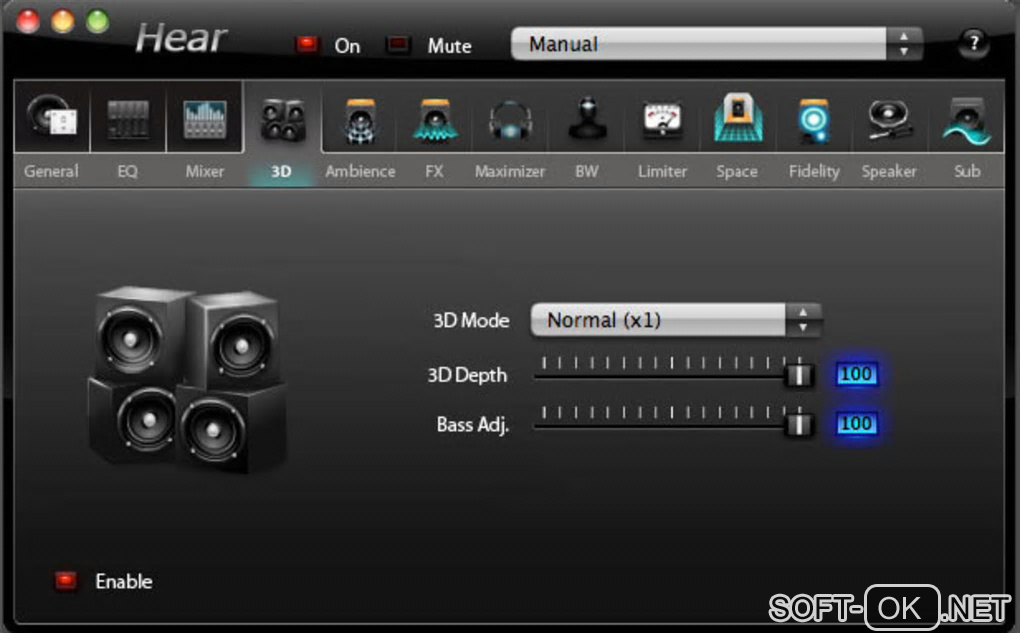Image resolution: width=1020 pixels, height=633 pixels.
Task: Open the Limiter meter icon
Action: coord(662,120)
